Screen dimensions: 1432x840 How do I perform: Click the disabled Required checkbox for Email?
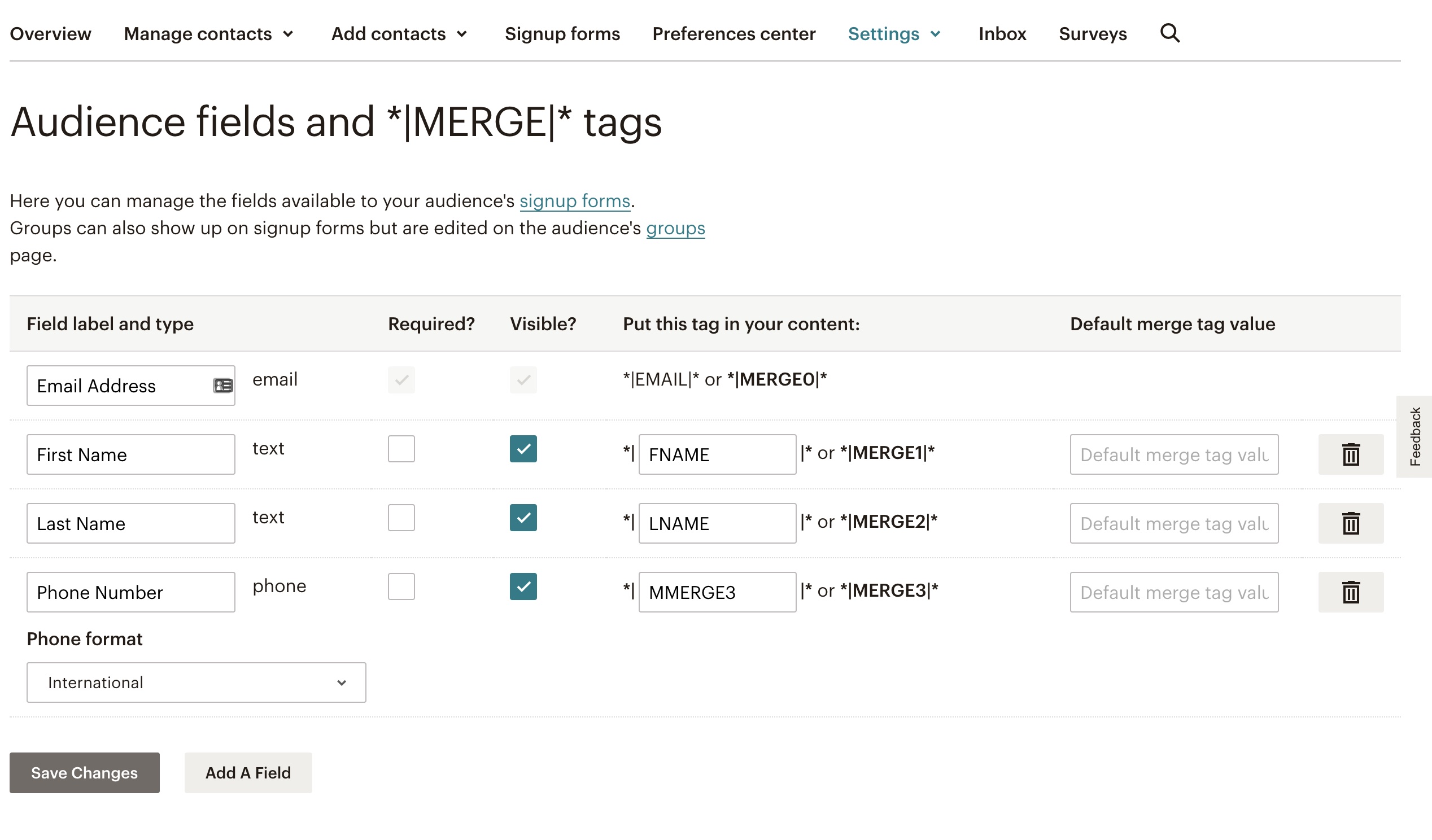tap(401, 379)
